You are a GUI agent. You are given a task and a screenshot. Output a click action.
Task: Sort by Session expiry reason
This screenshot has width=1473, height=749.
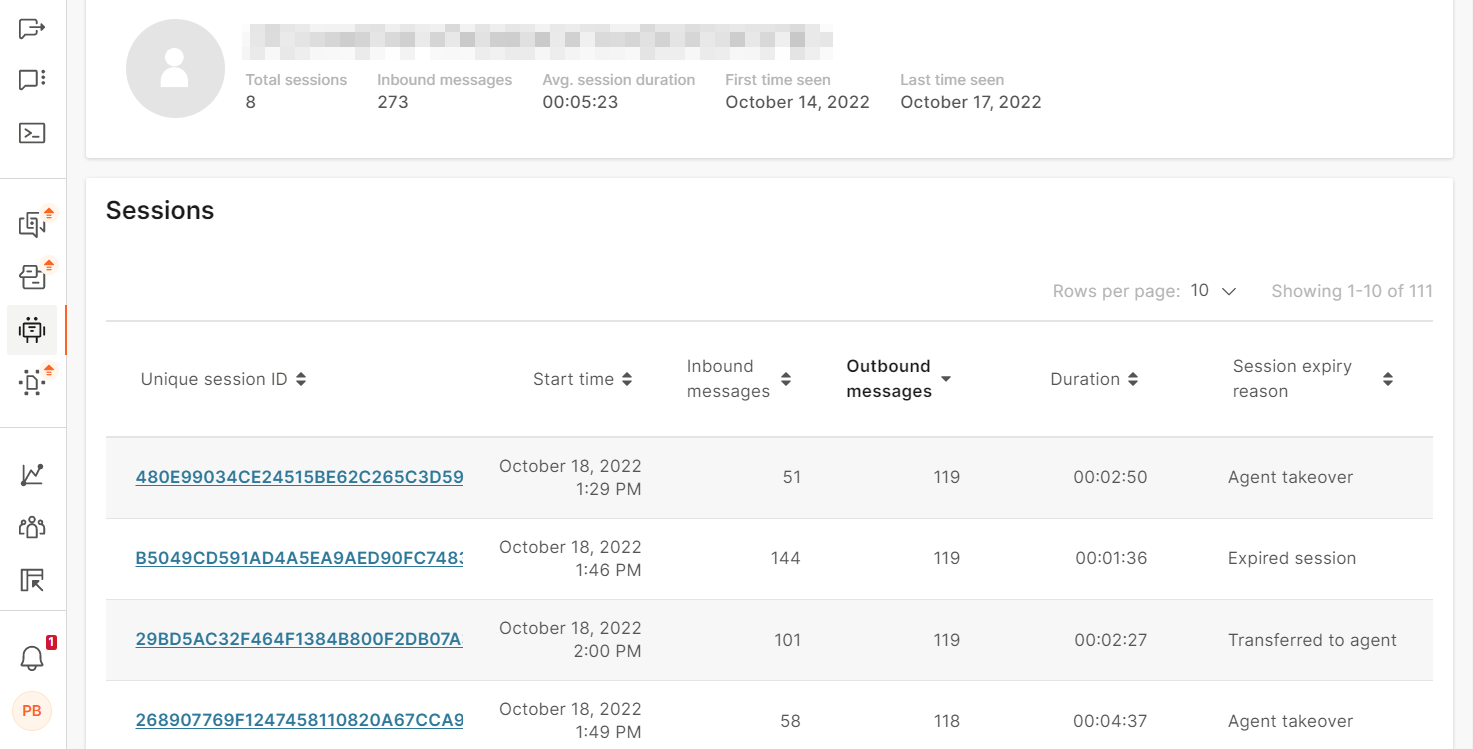click(1312, 379)
